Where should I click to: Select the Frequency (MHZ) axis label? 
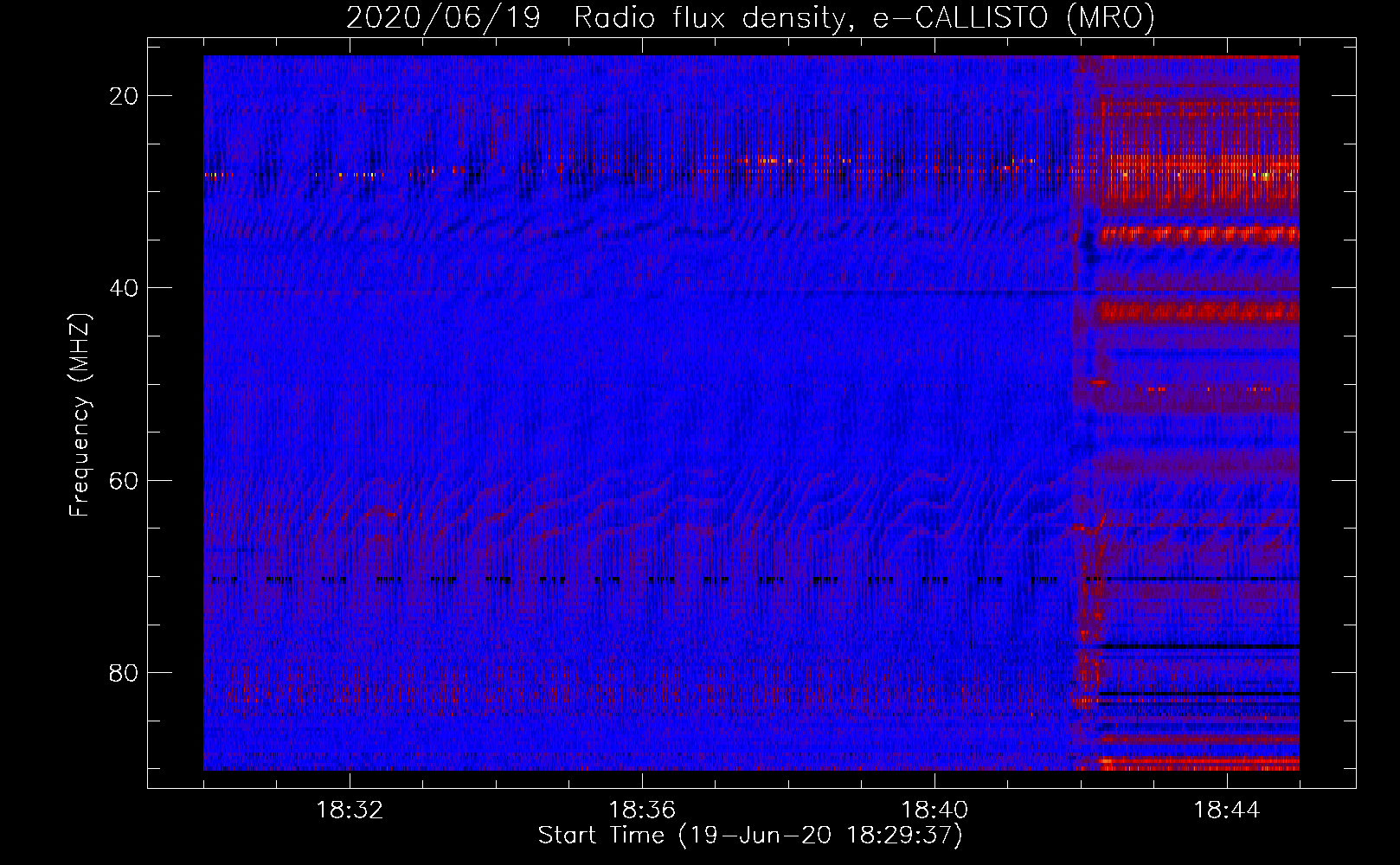point(80,415)
